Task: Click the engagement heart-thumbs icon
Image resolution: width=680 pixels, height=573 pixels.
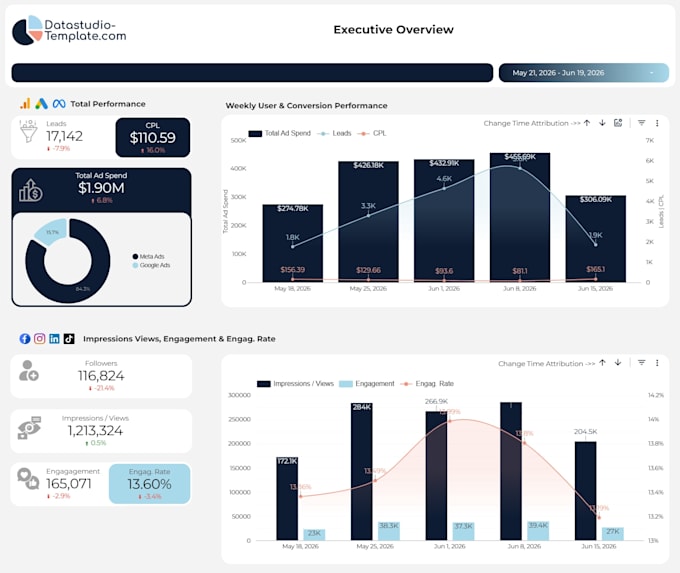Action: [x=28, y=479]
